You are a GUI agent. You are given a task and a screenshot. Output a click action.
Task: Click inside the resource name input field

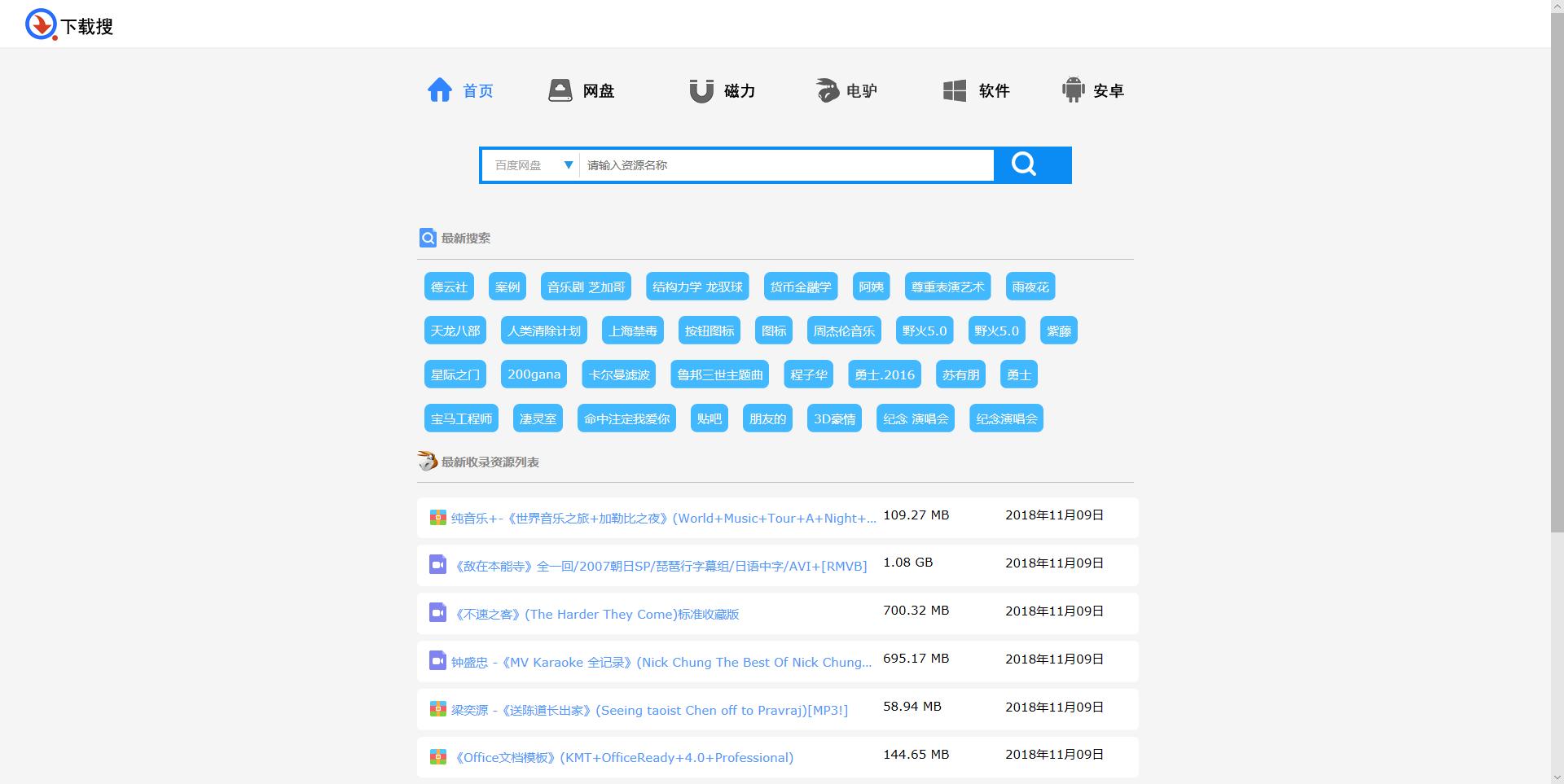[x=782, y=164]
